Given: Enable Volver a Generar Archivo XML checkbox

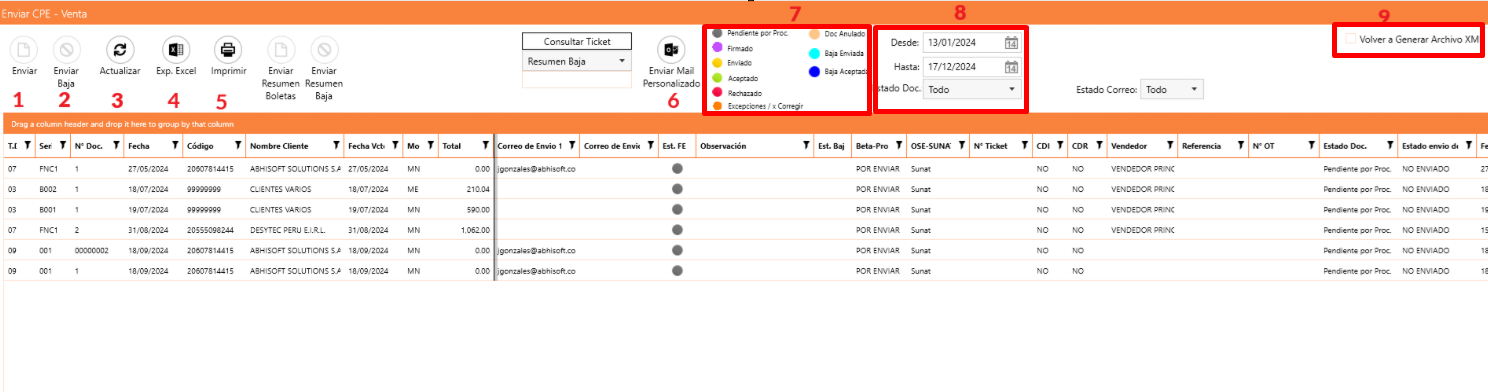Looking at the screenshot, I should coord(1351,40).
